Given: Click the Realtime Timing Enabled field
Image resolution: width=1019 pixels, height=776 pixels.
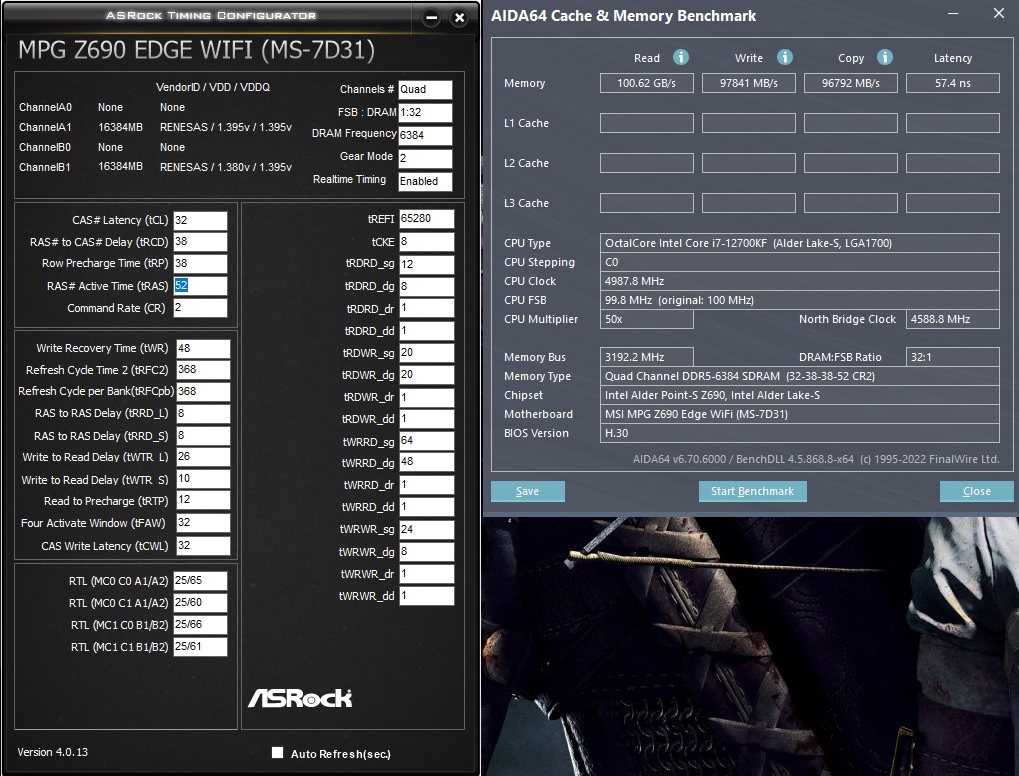Looking at the screenshot, I should pyautogui.click(x=425, y=181).
